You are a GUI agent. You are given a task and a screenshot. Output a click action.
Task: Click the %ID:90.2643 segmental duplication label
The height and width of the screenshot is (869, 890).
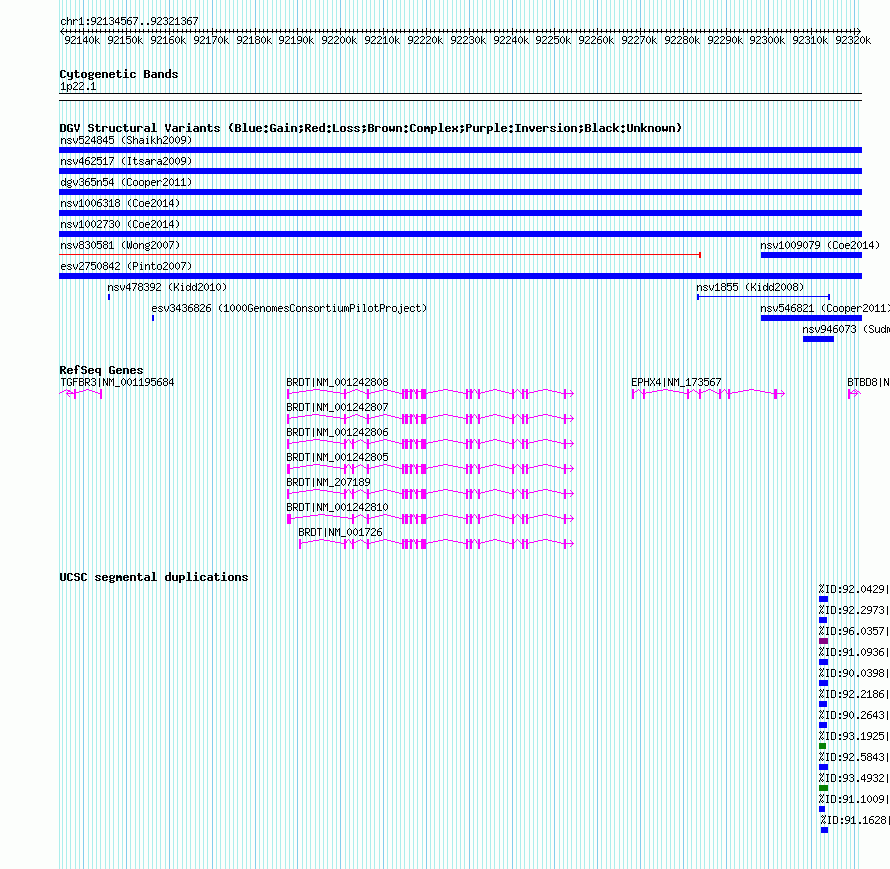854,715
